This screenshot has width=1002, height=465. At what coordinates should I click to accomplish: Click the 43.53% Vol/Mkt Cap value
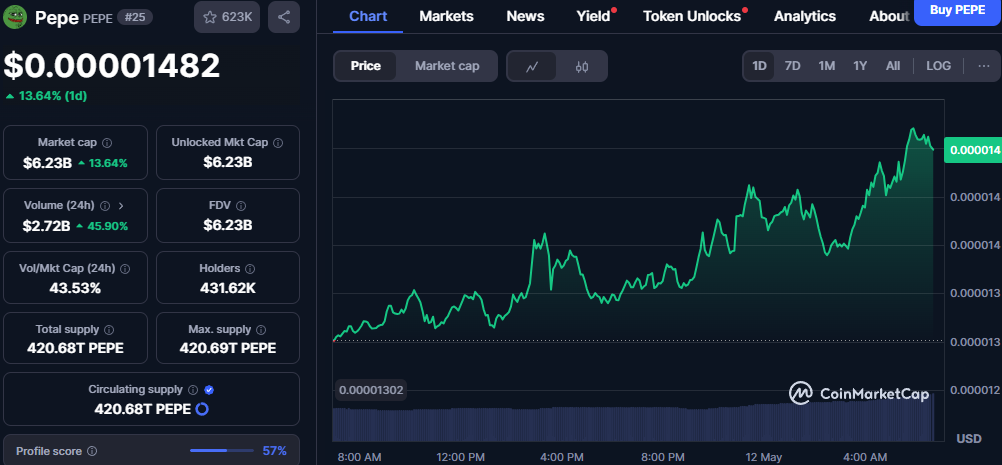pos(75,288)
